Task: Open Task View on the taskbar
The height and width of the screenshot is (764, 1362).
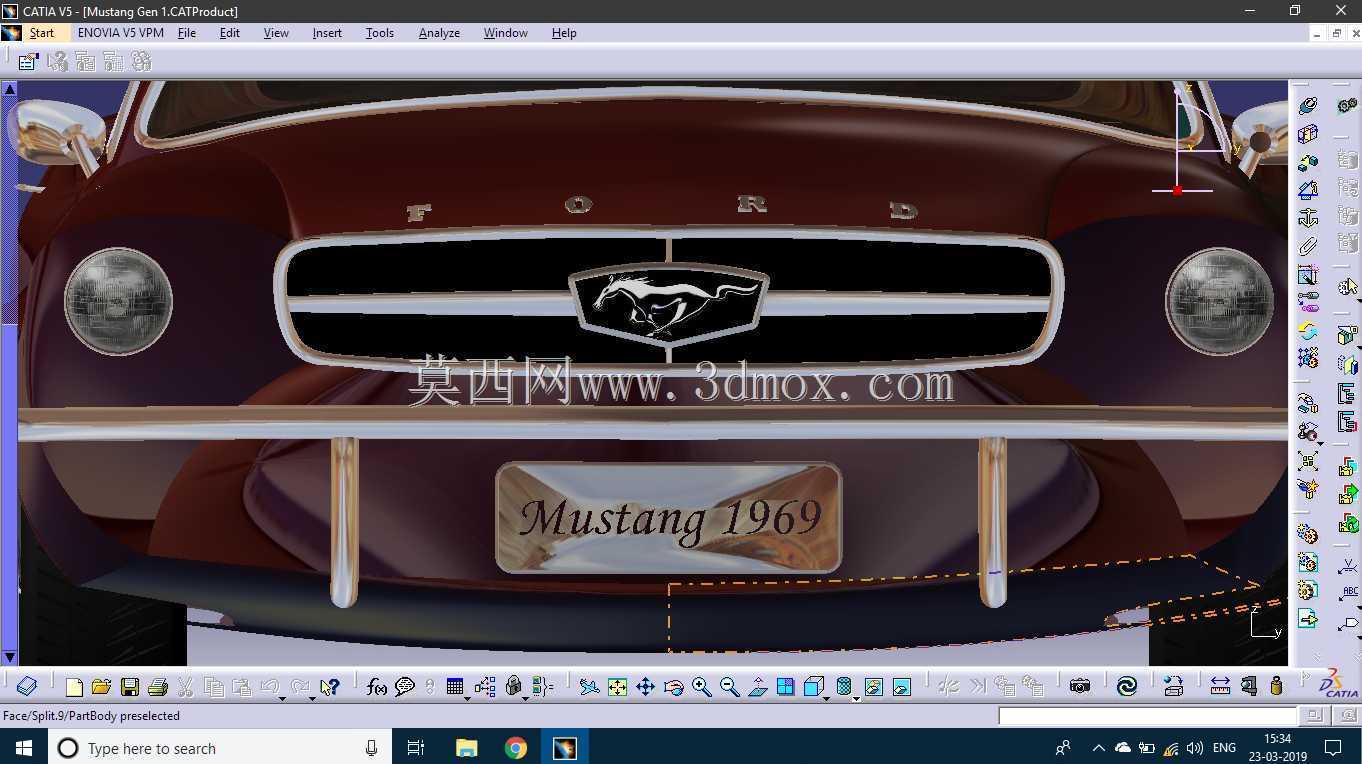Action: 416,748
